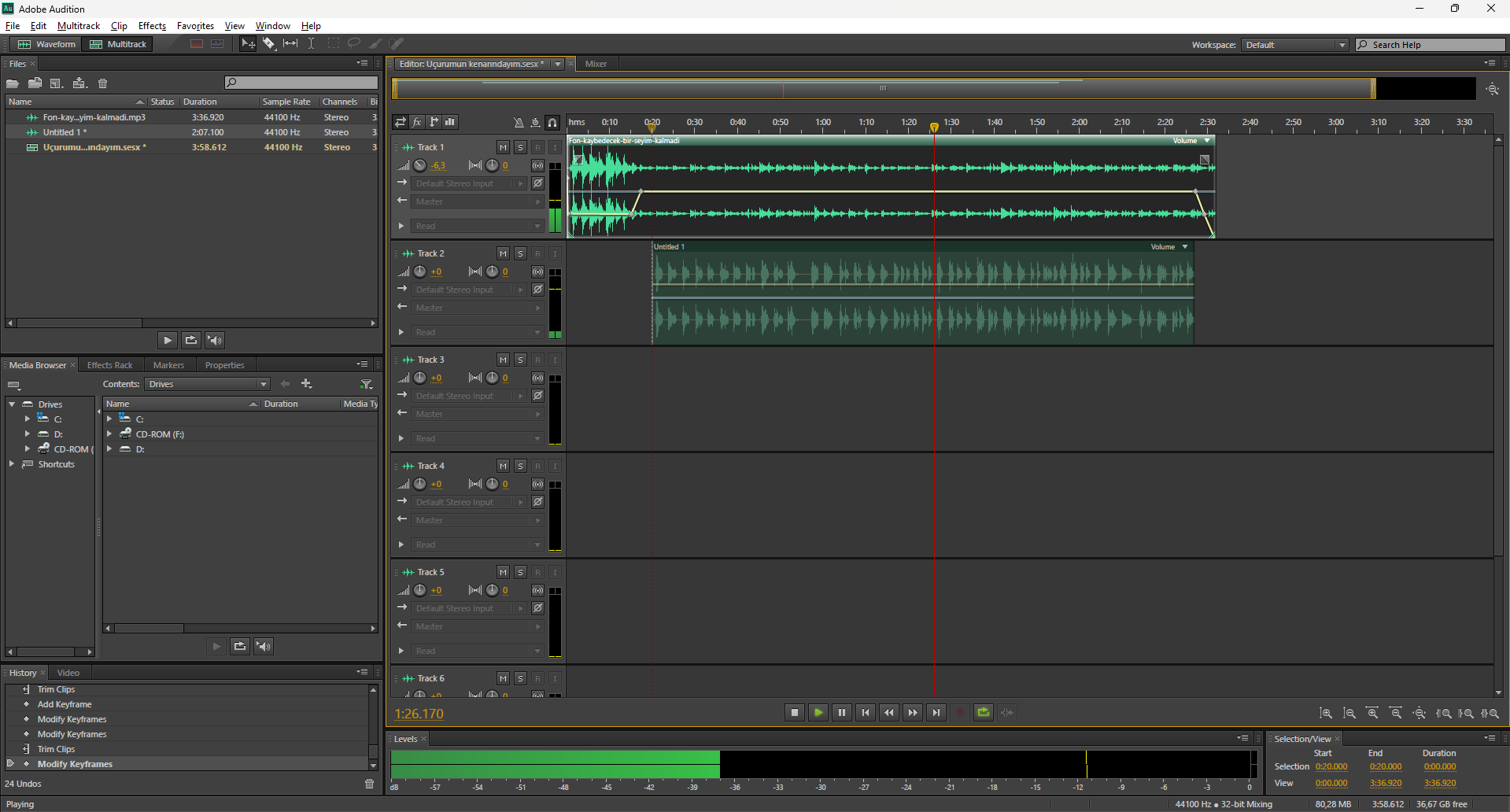Image resolution: width=1510 pixels, height=812 pixels.
Task: Stop playback in transport
Action: [795, 713]
